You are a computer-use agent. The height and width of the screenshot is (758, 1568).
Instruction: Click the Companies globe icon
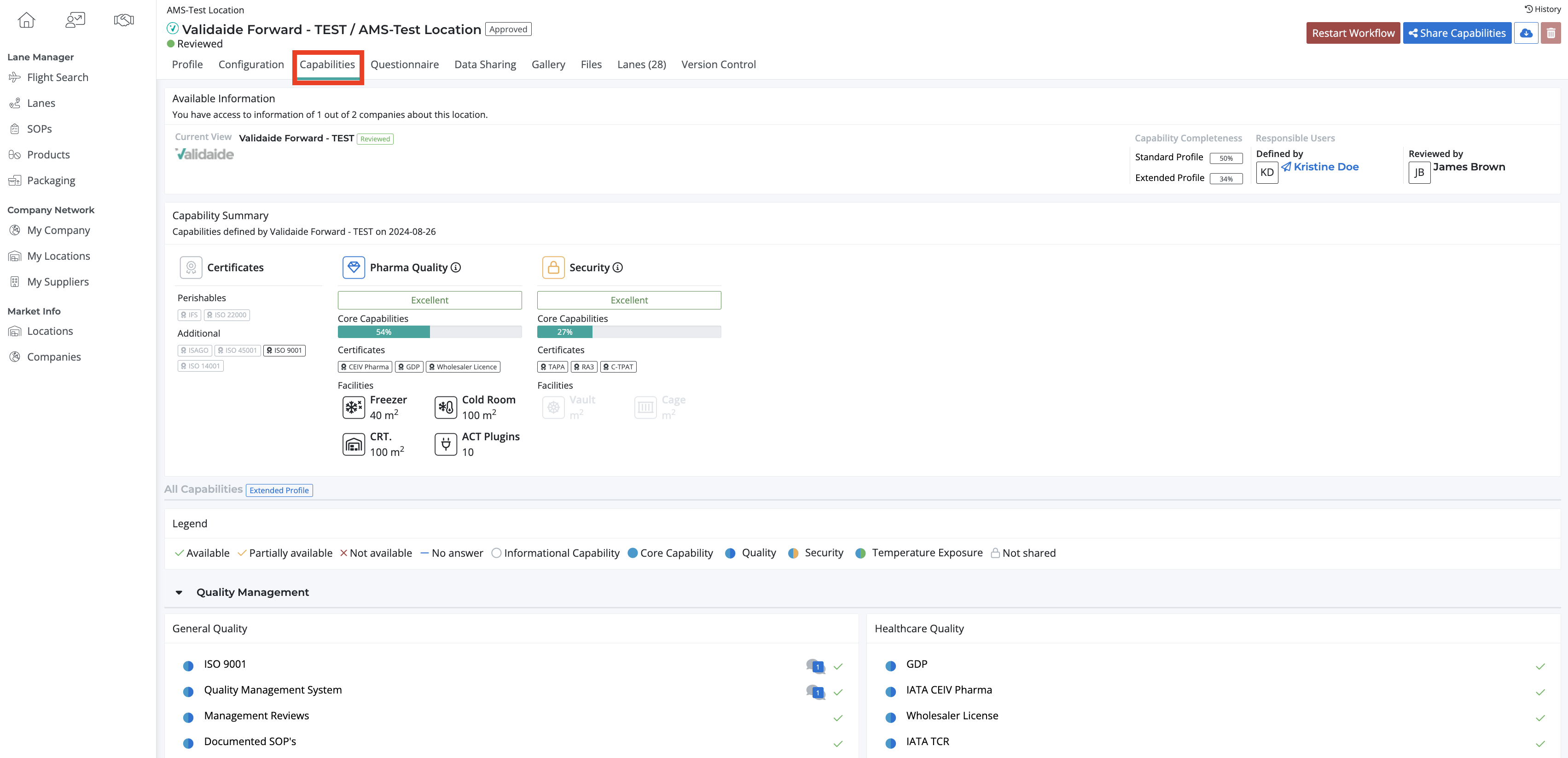15,357
